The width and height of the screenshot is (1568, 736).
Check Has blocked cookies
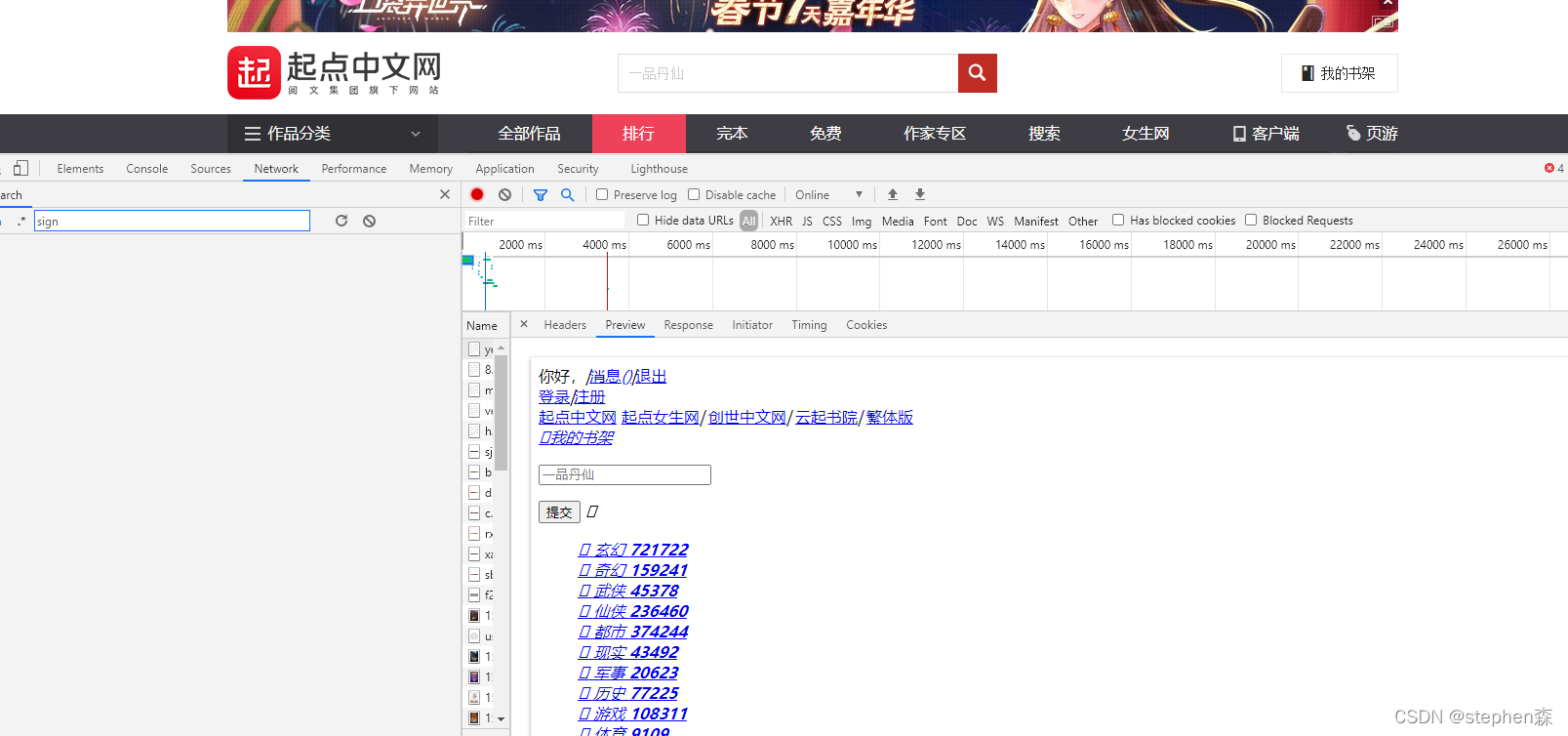point(1118,220)
